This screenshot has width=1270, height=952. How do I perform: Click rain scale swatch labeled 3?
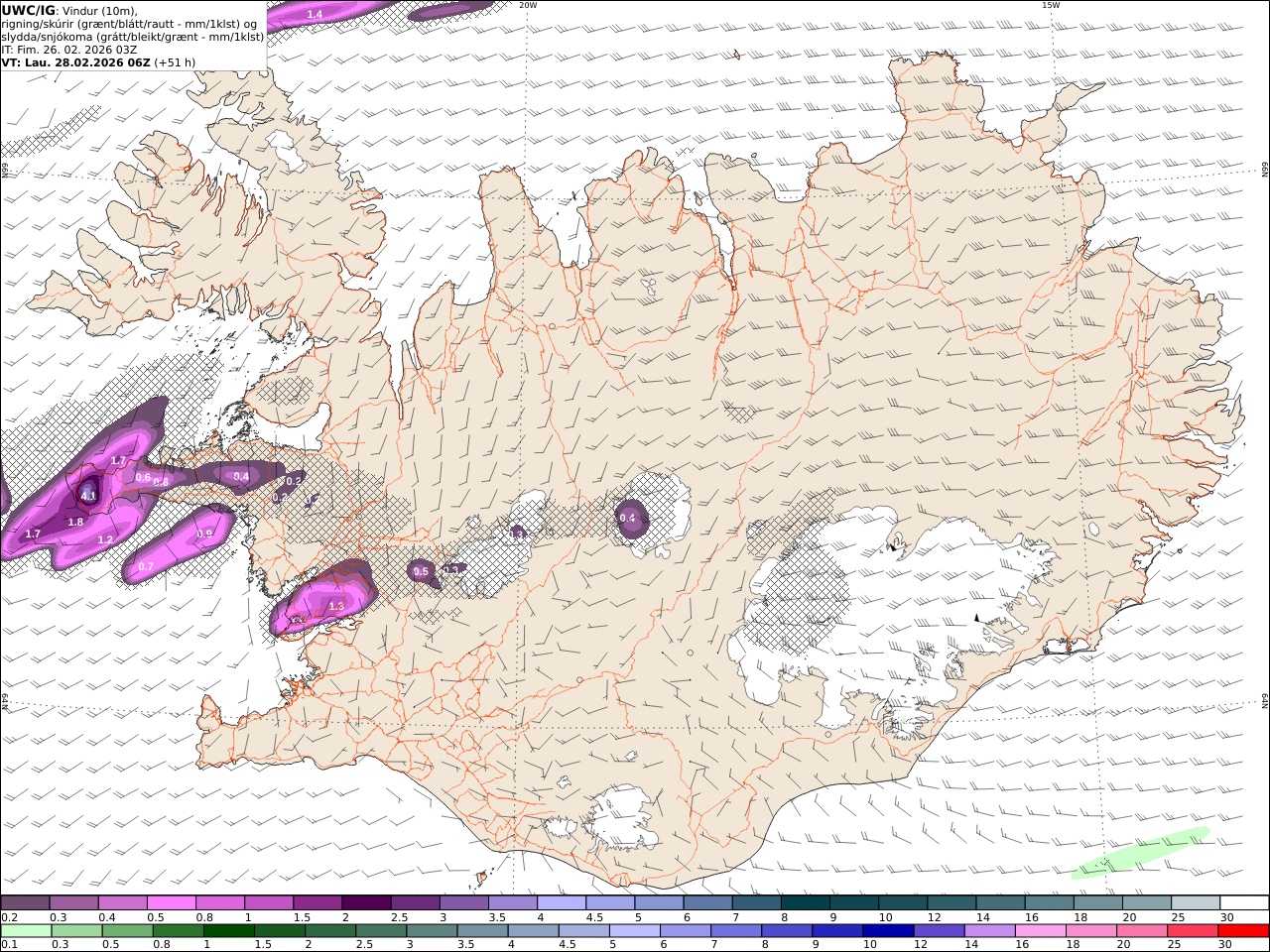432,931
